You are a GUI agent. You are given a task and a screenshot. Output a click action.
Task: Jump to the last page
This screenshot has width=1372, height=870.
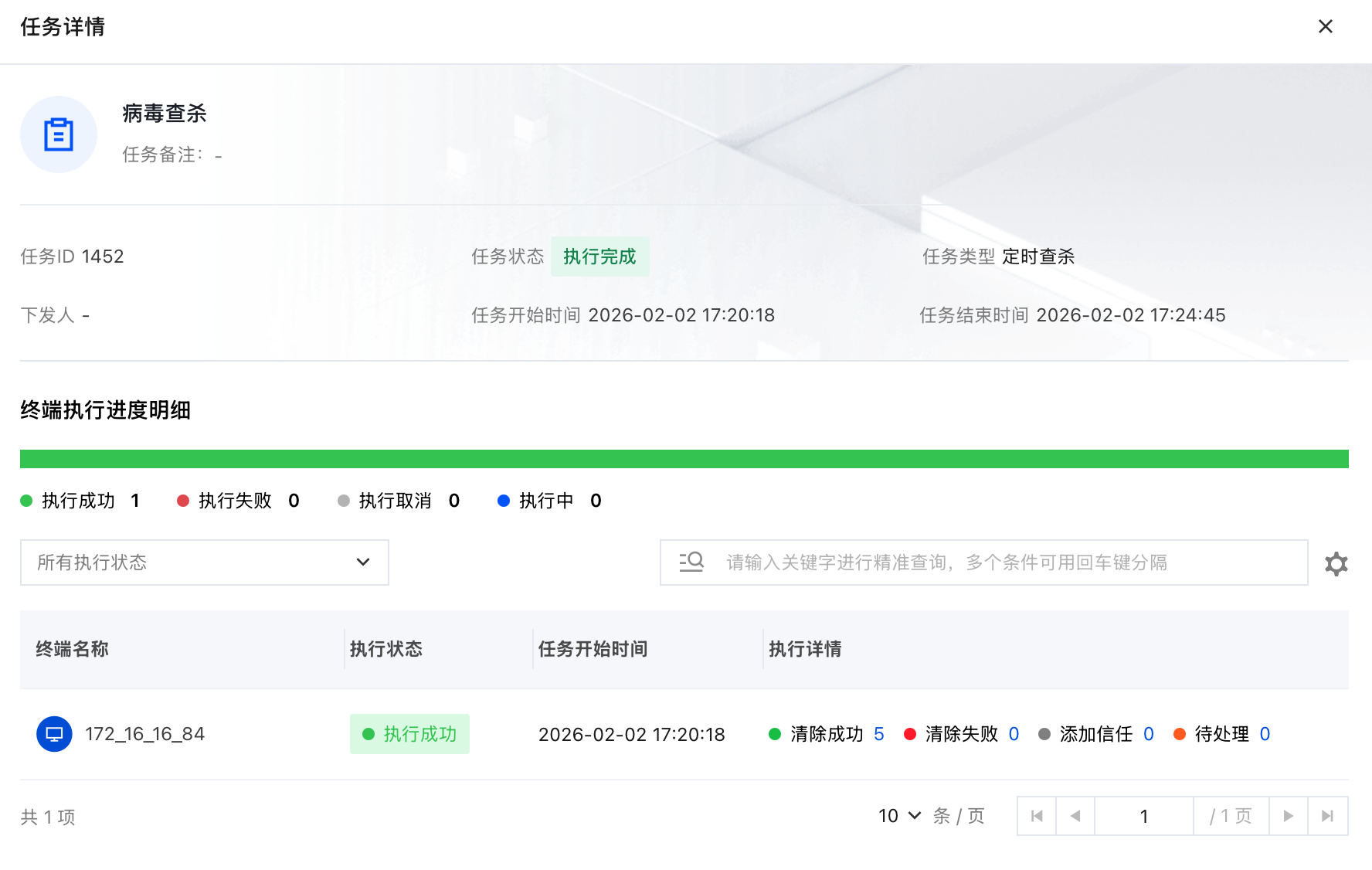coord(1328,816)
